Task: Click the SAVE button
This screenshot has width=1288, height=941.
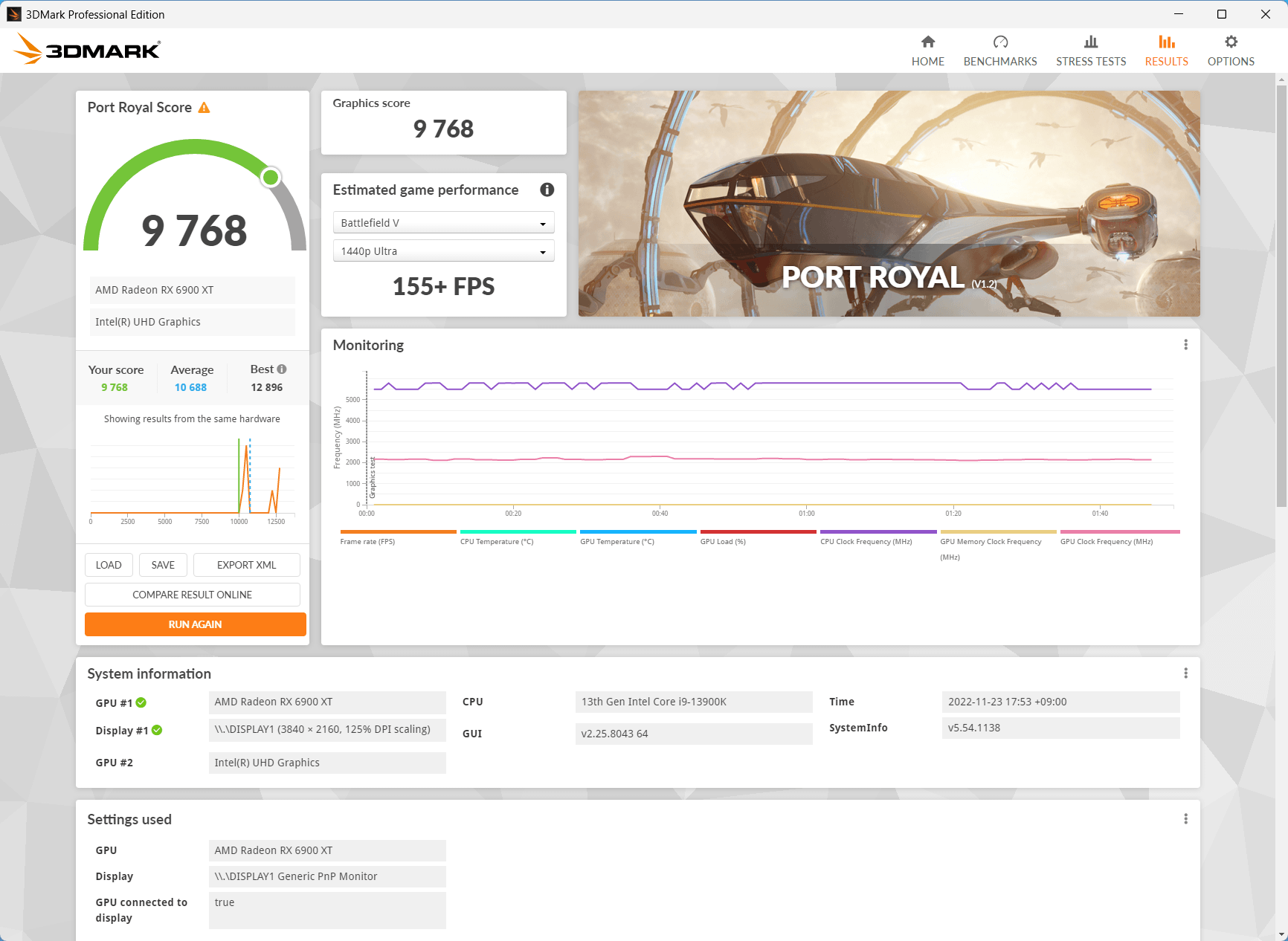Action: tap(163, 565)
